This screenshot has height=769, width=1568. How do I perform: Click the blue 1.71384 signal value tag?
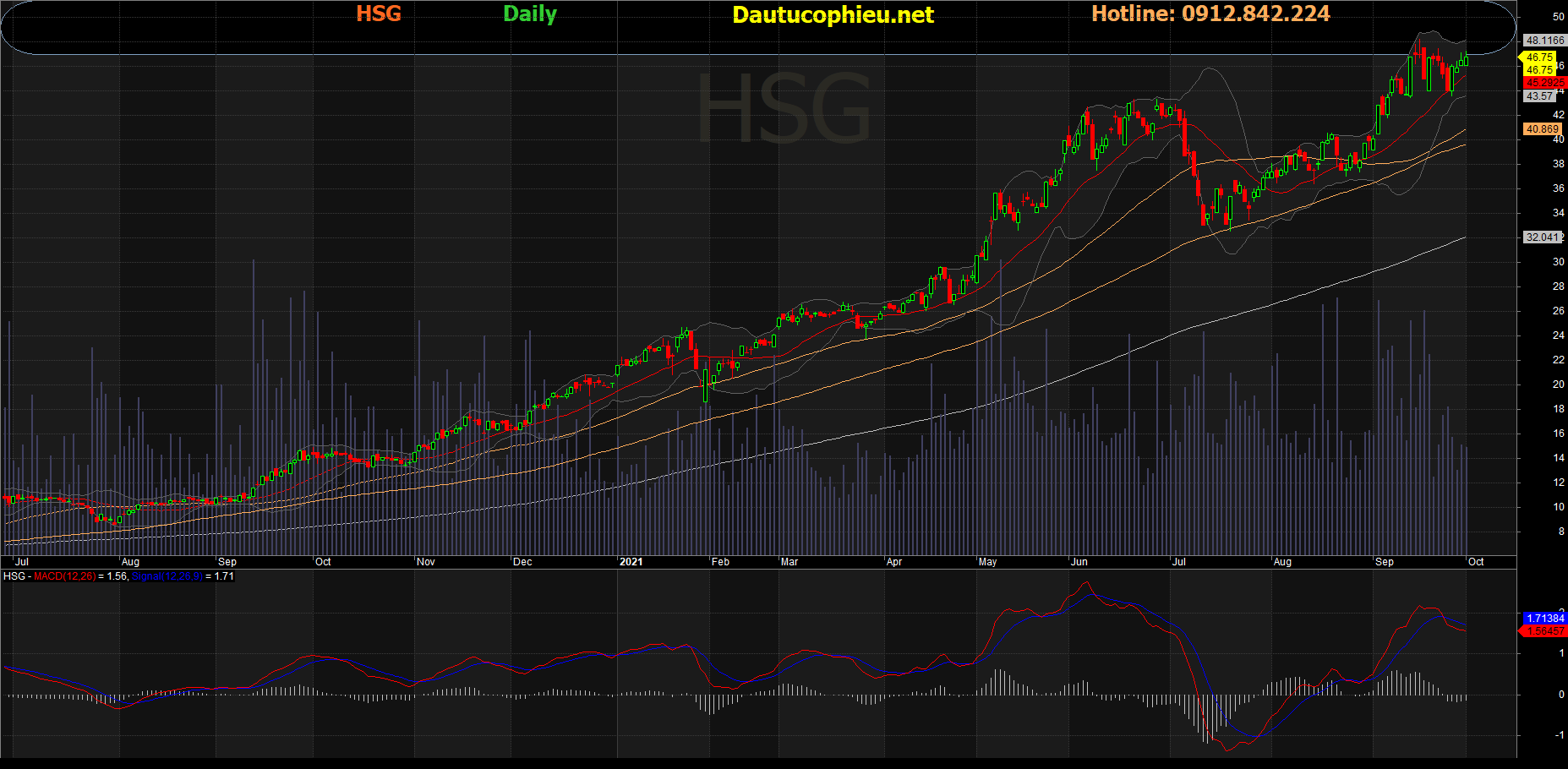tap(1544, 619)
